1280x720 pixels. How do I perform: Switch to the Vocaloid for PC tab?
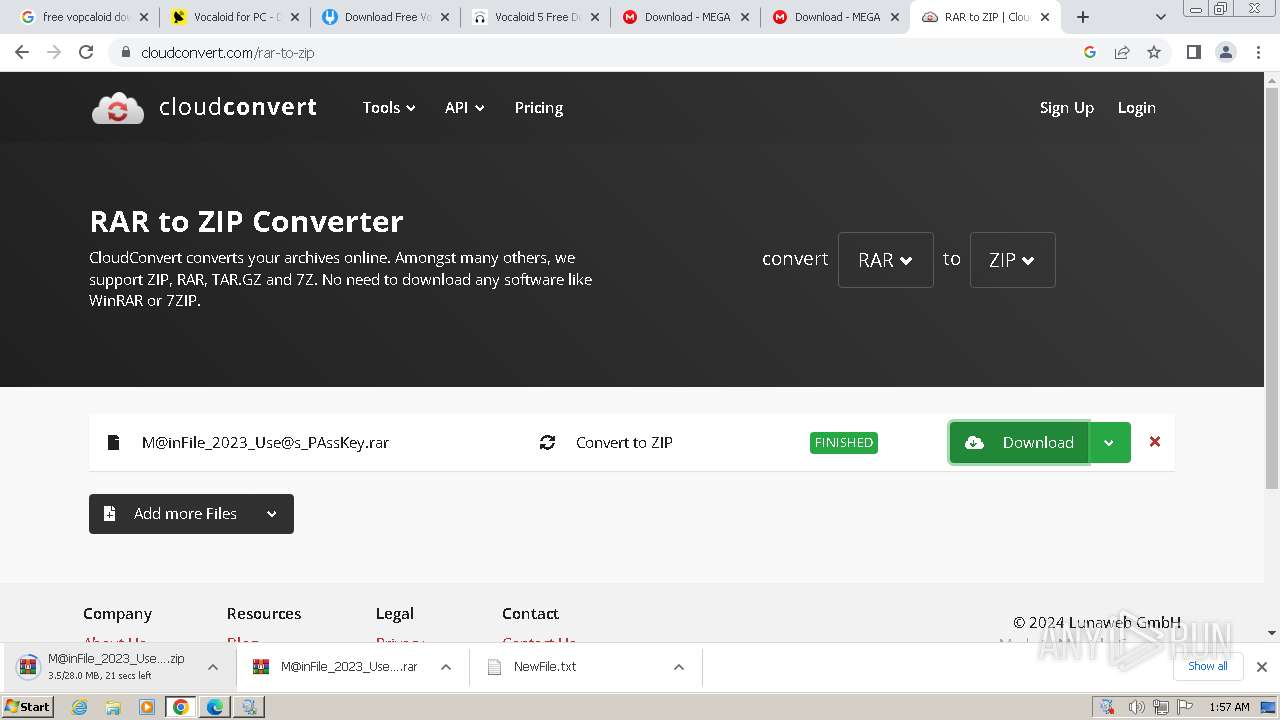tap(235, 17)
